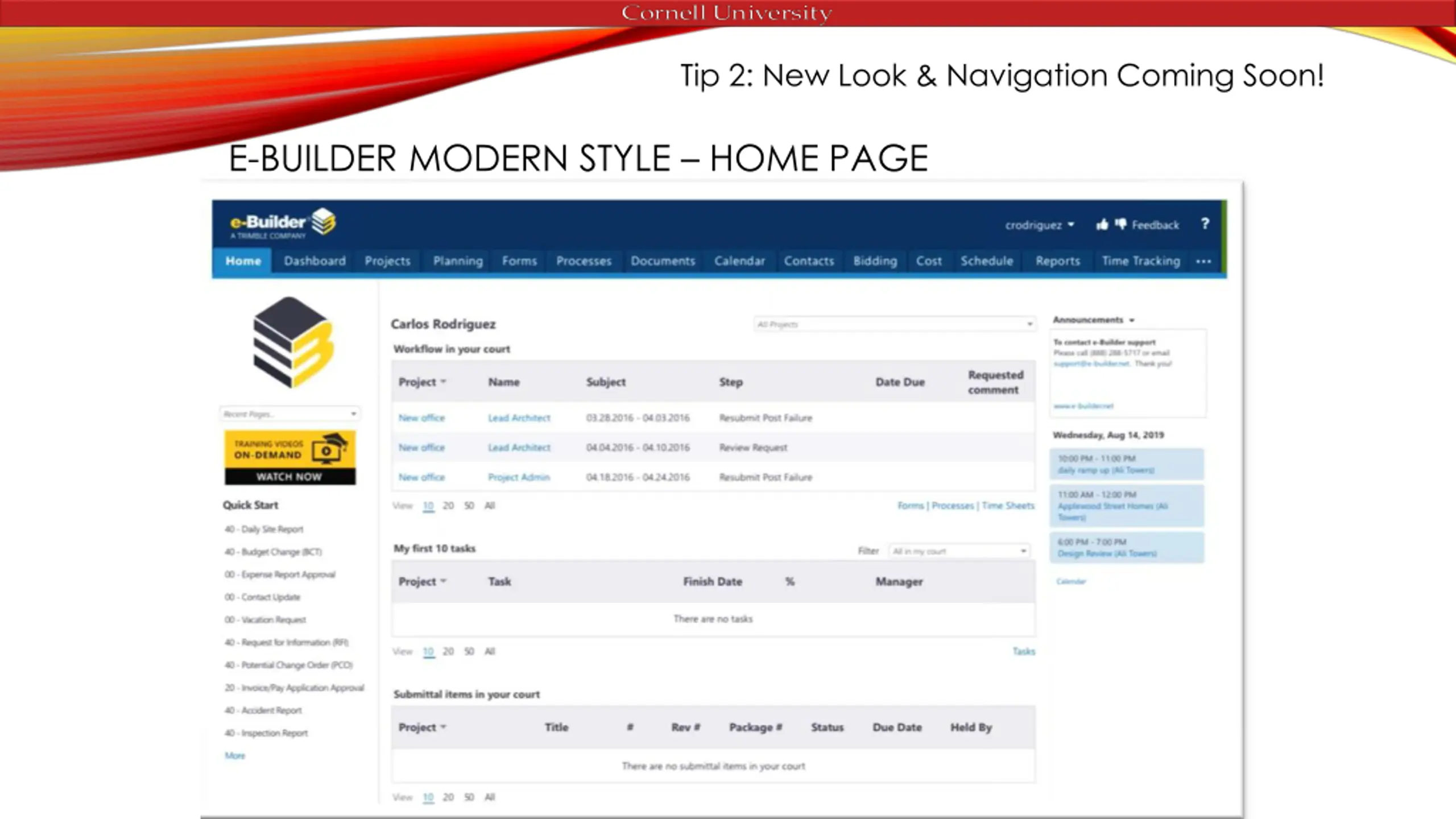The height and width of the screenshot is (819, 1456).
Task: Sort tasks table by Project column
Action: [x=422, y=582]
